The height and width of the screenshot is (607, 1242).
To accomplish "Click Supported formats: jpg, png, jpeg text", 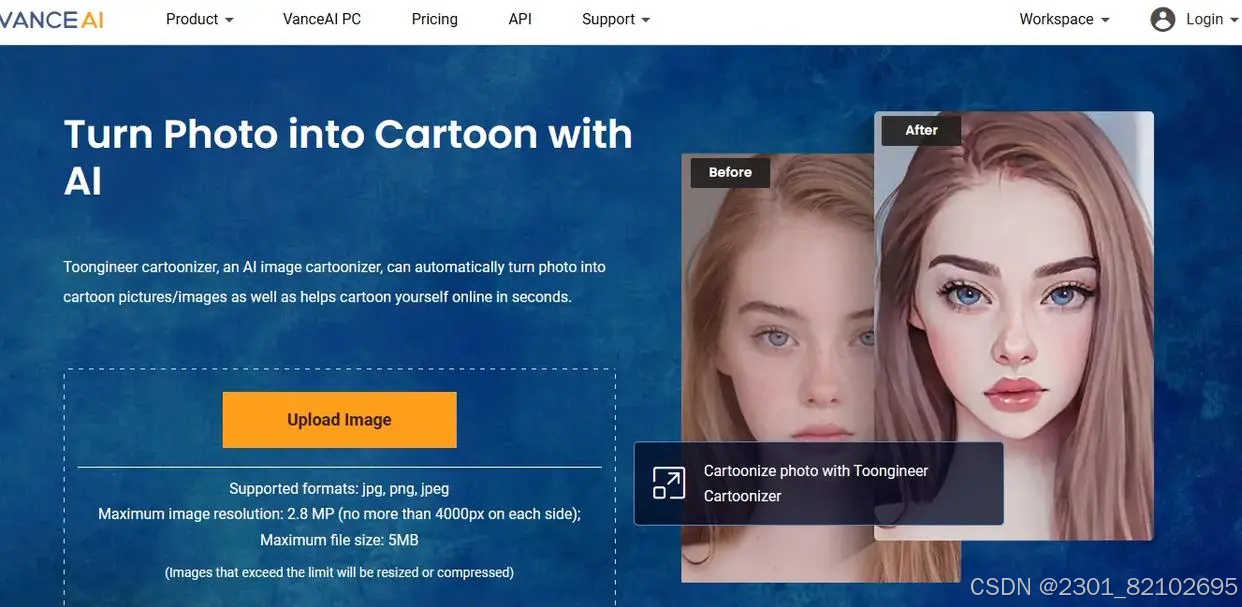I will (x=339, y=489).
